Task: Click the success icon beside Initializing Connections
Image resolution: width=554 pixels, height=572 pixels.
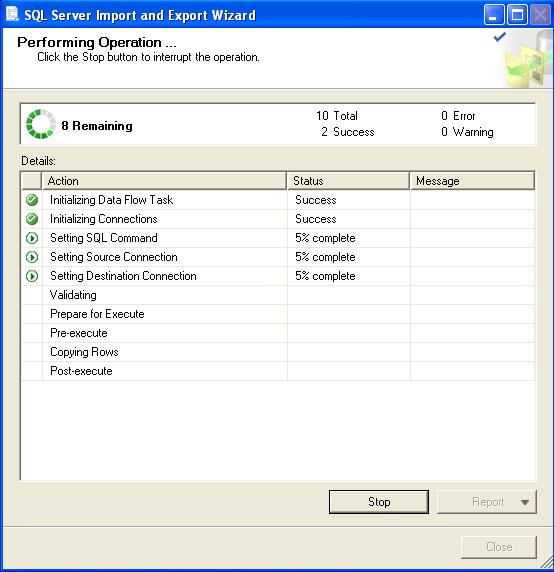Action: pos(32,219)
